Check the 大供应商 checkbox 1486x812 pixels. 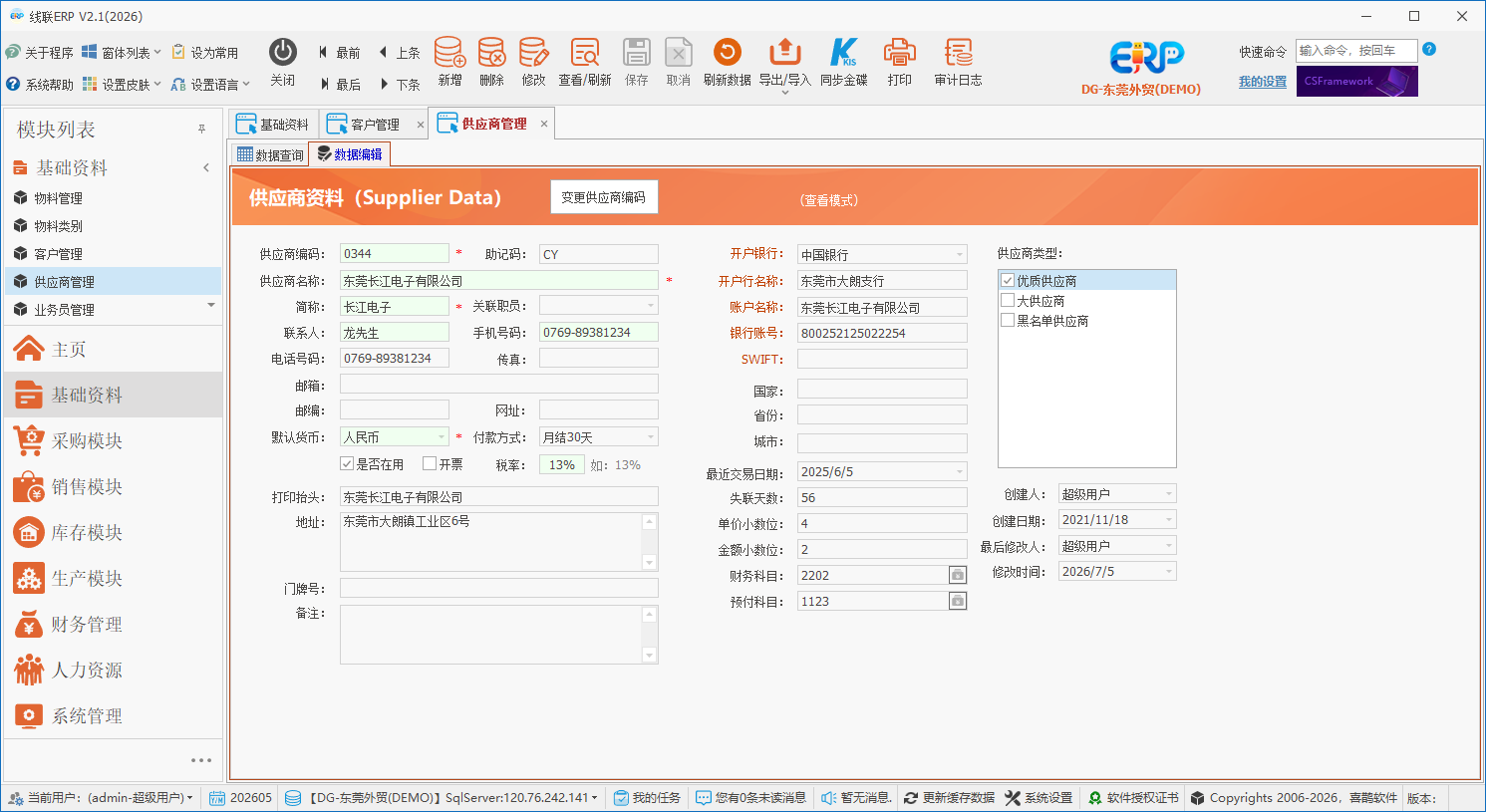[x=1008, y=300]
